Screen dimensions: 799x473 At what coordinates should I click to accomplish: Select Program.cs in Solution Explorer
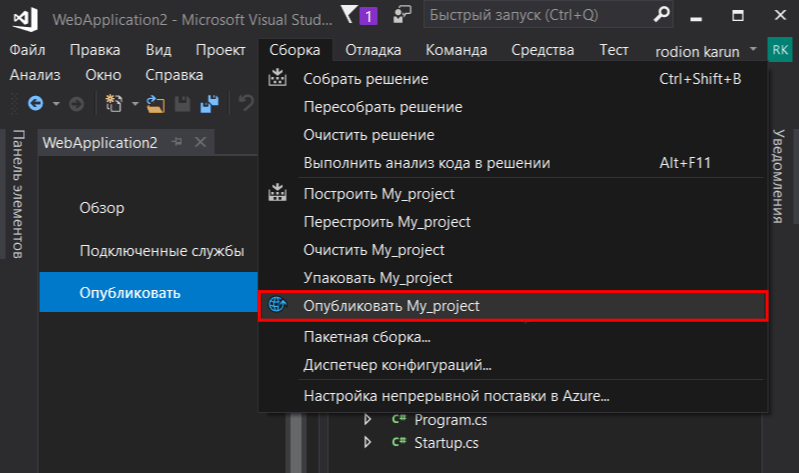[x=450, y=419]
